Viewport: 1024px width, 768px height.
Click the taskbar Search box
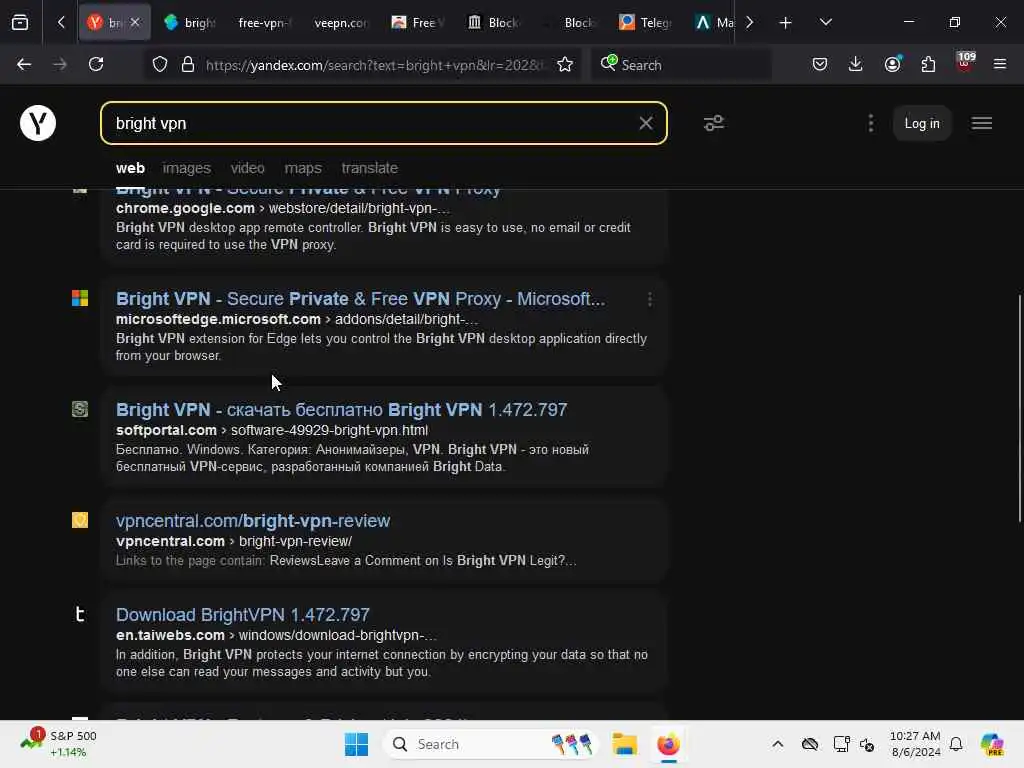[490, 744]
